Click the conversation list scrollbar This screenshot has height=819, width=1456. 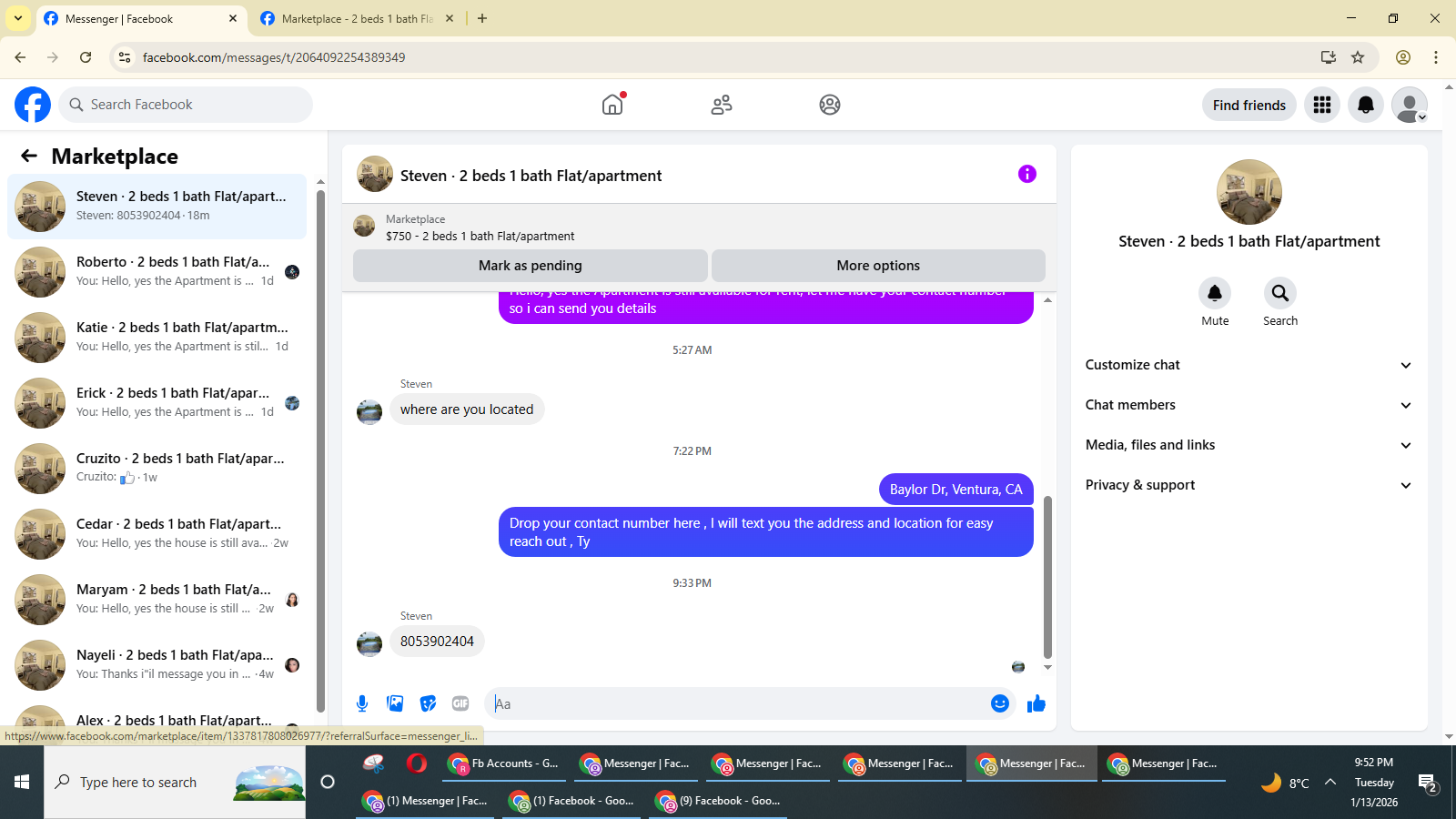click(320, 450)
